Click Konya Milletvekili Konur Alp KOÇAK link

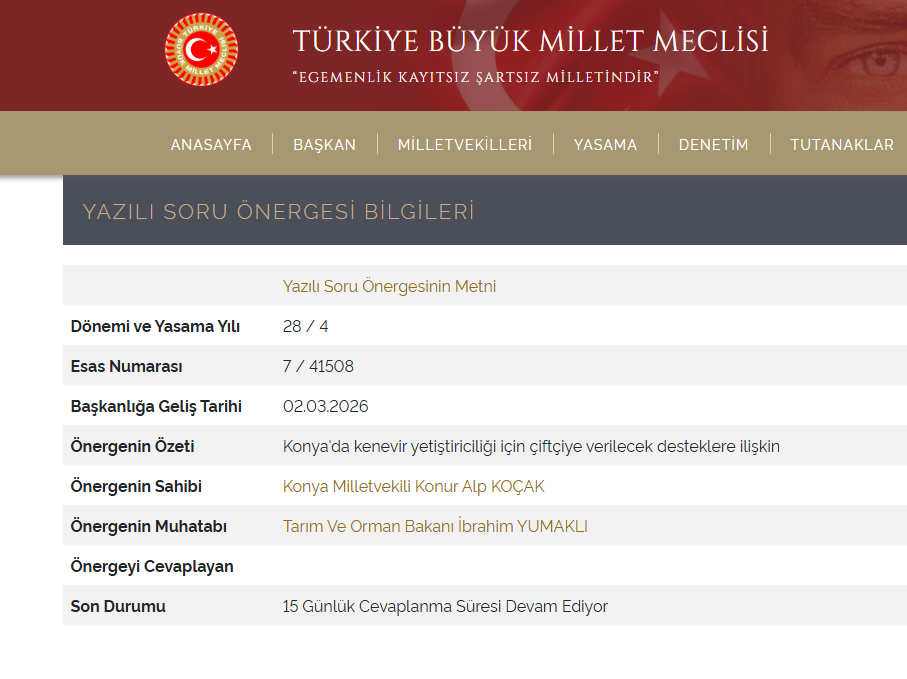click(x=413, y=486)
